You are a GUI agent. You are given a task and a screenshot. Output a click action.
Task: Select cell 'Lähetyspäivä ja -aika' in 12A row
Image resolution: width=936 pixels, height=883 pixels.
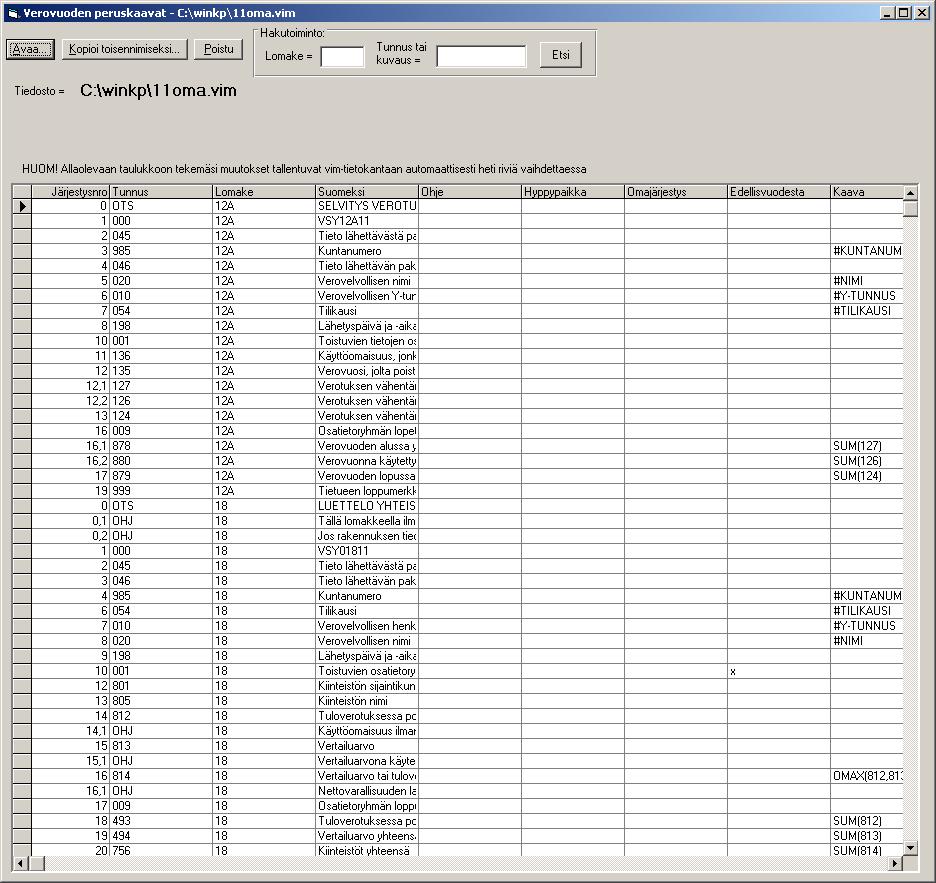(x=367, y=326)
